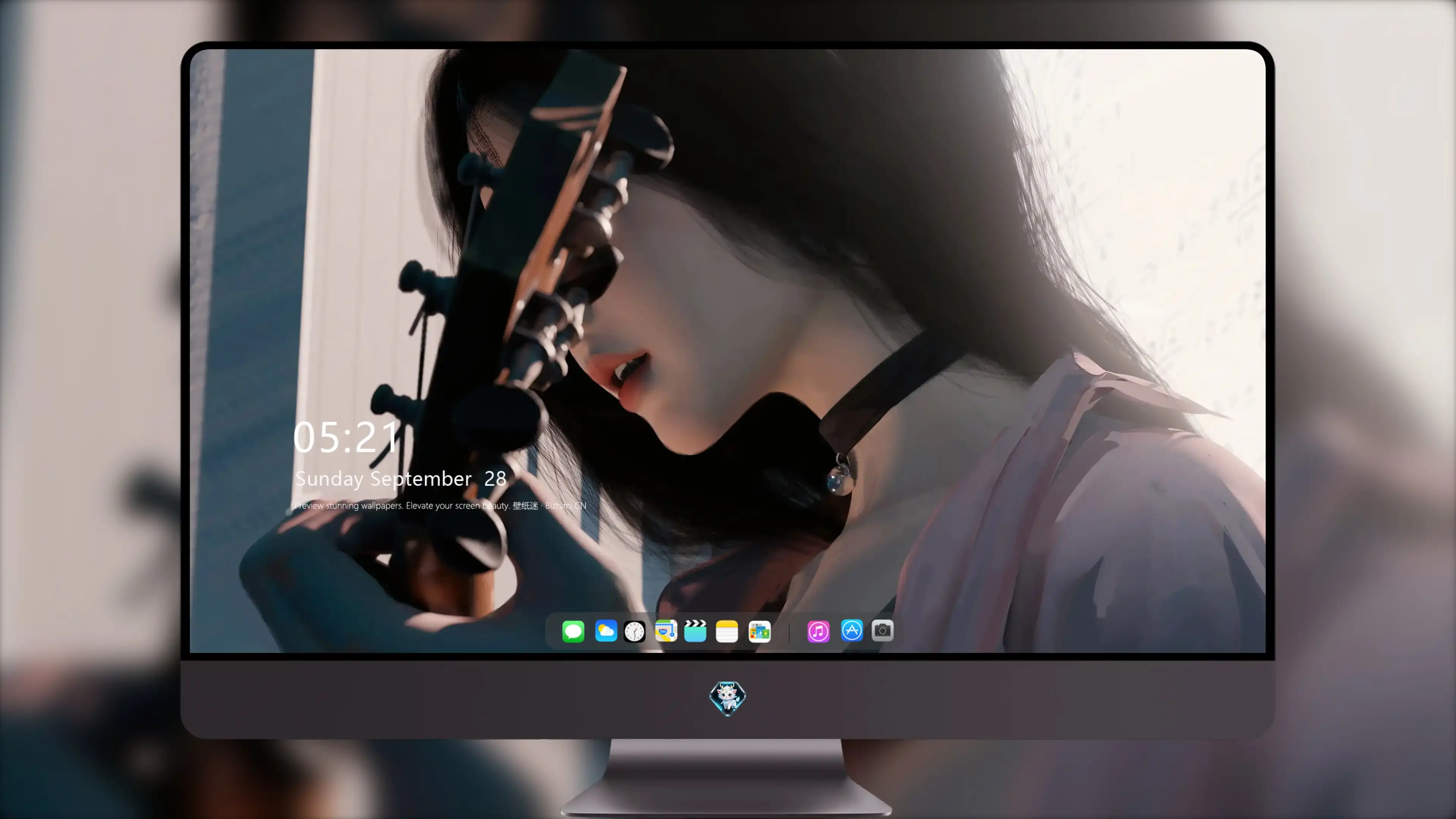
Task: Open the Videos clapperboard app in dock
Action: pyautogui.click(x=695, y=631)
